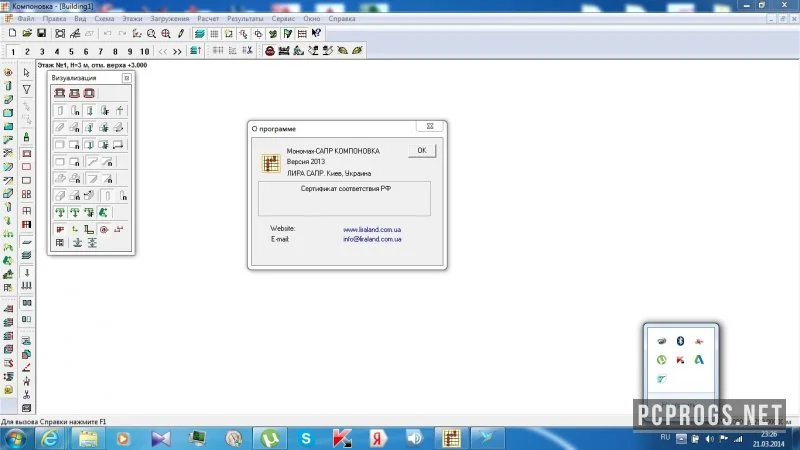The width and height of the screenshot is (800, 450).
Task: Open the Результаты menu
Action: [245, 19]
